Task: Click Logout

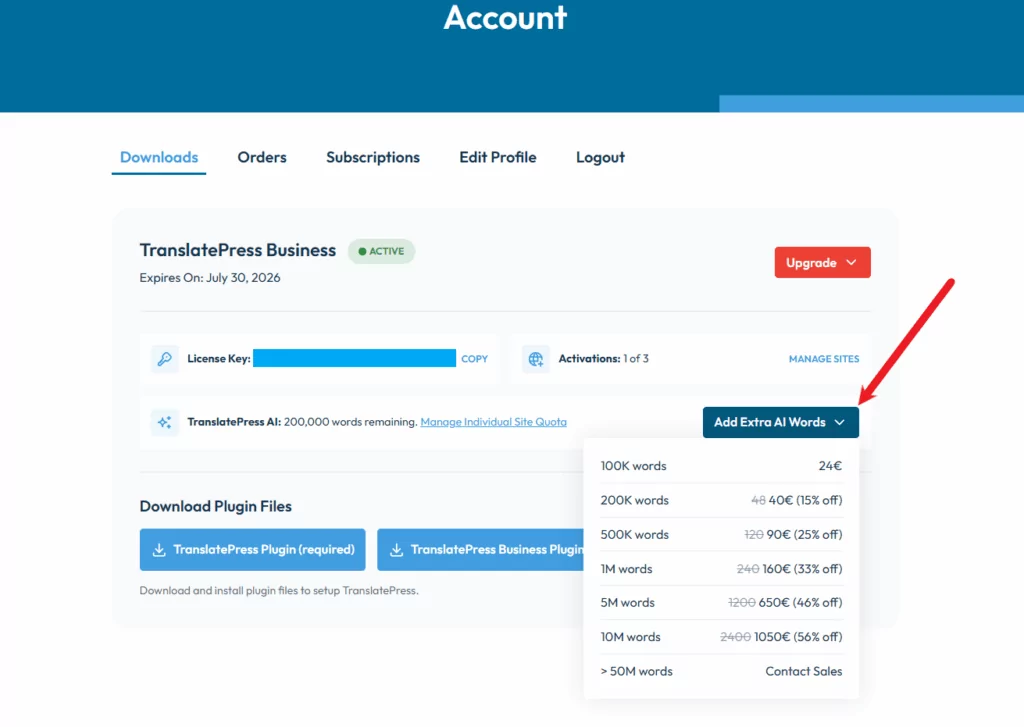Action: 600,157
